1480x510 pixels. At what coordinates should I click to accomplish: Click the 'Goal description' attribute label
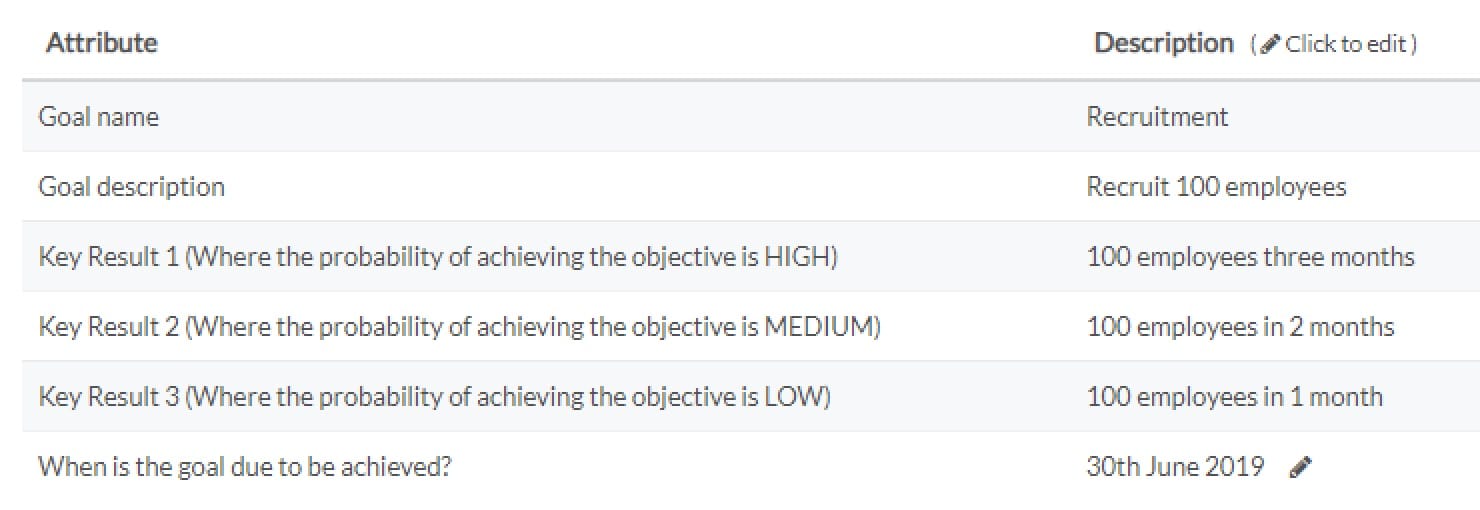tap(131, 187)
